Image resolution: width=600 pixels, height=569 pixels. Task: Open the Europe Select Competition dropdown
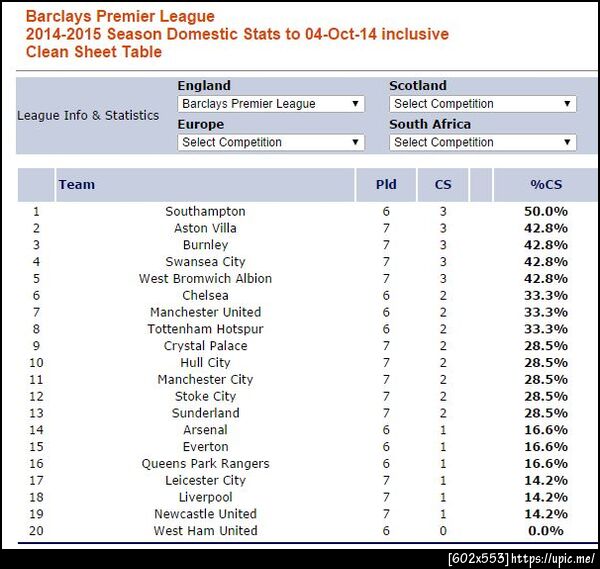(x=271, y=142)
